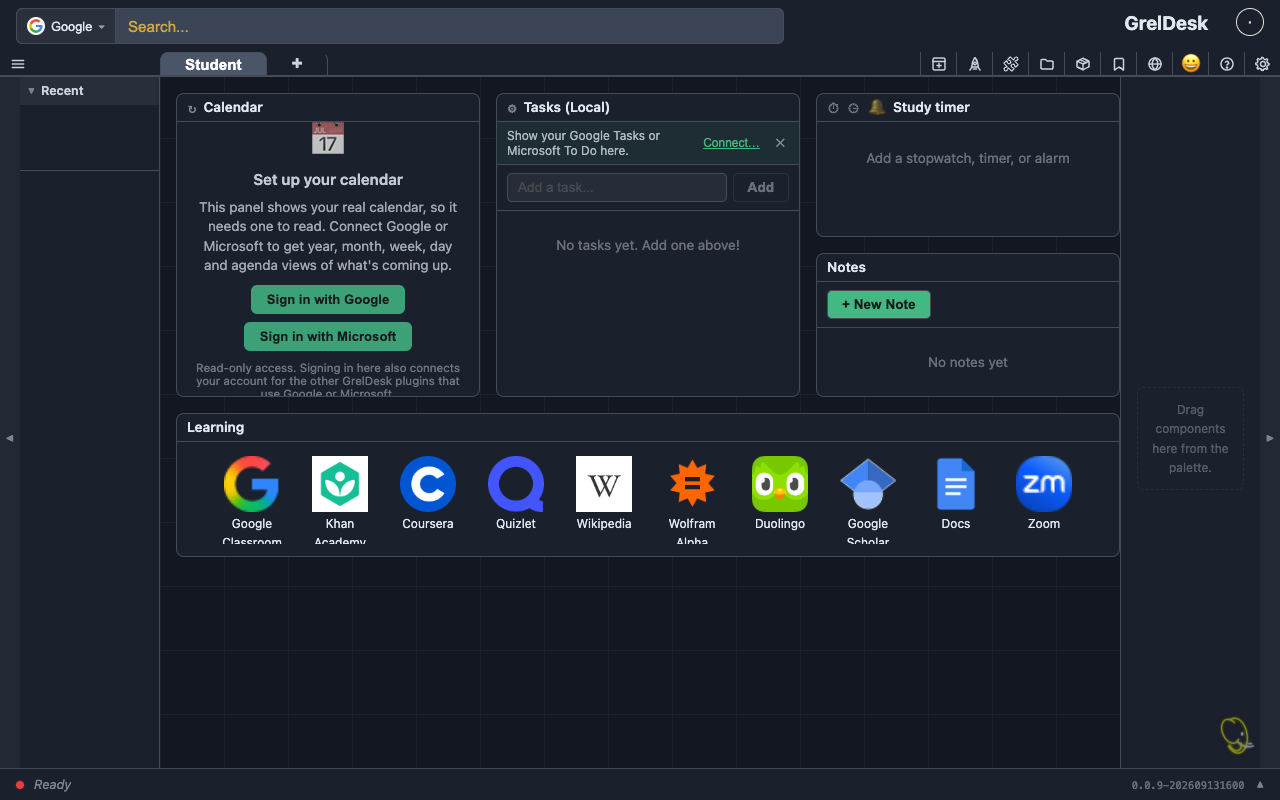Click the package box toolbar icon
This screenshot has height=800, width=1280.
[x=1083, y=64]
